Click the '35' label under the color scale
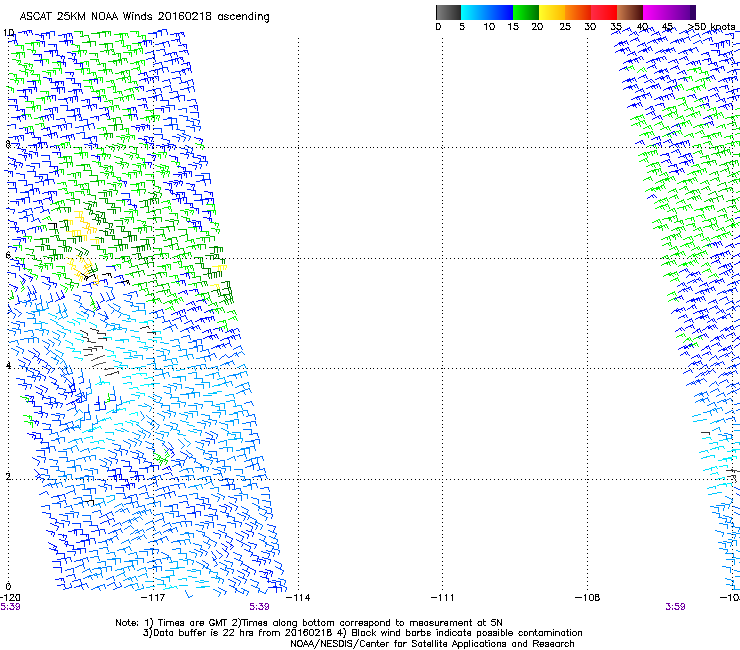Viewport: 740px width, 650px height. 616,27
